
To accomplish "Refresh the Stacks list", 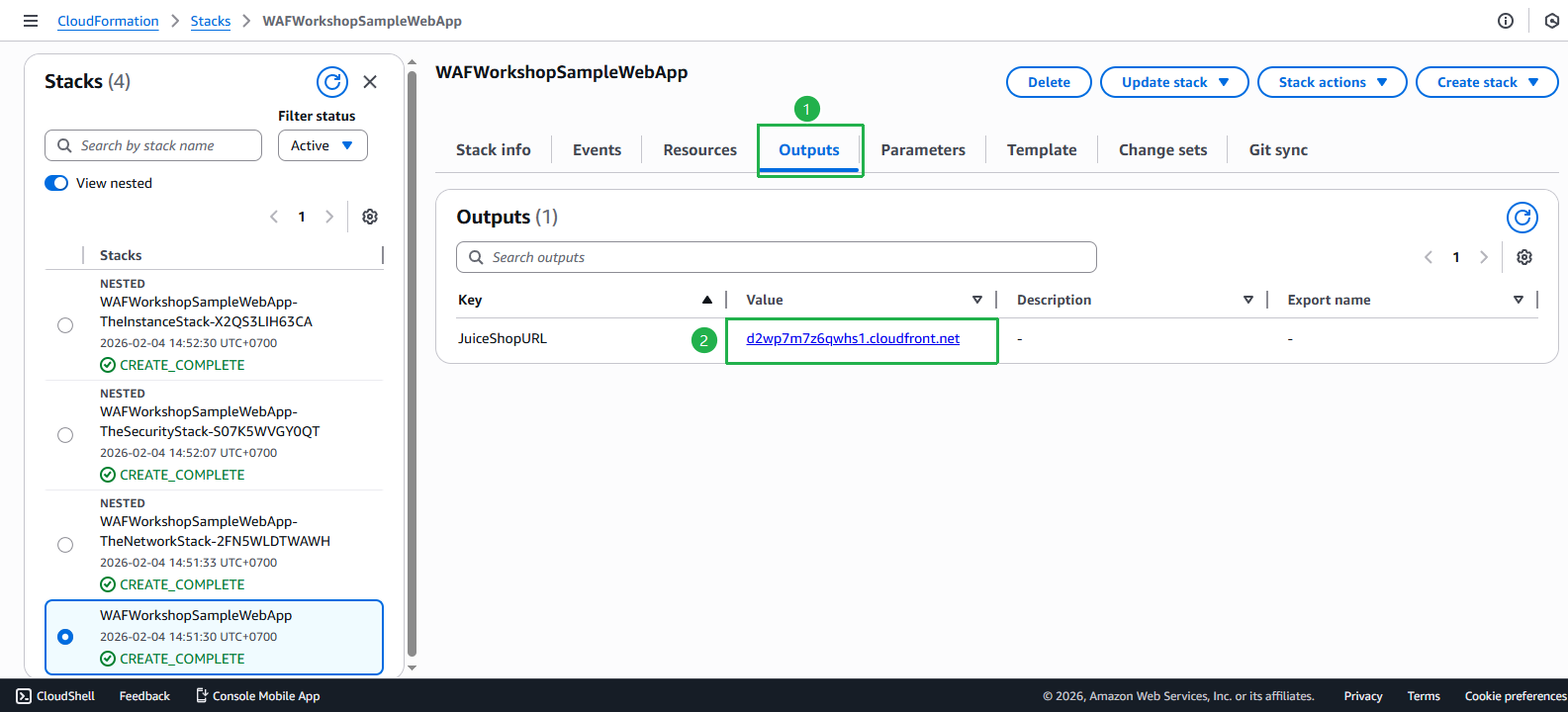I will [332, 82].
